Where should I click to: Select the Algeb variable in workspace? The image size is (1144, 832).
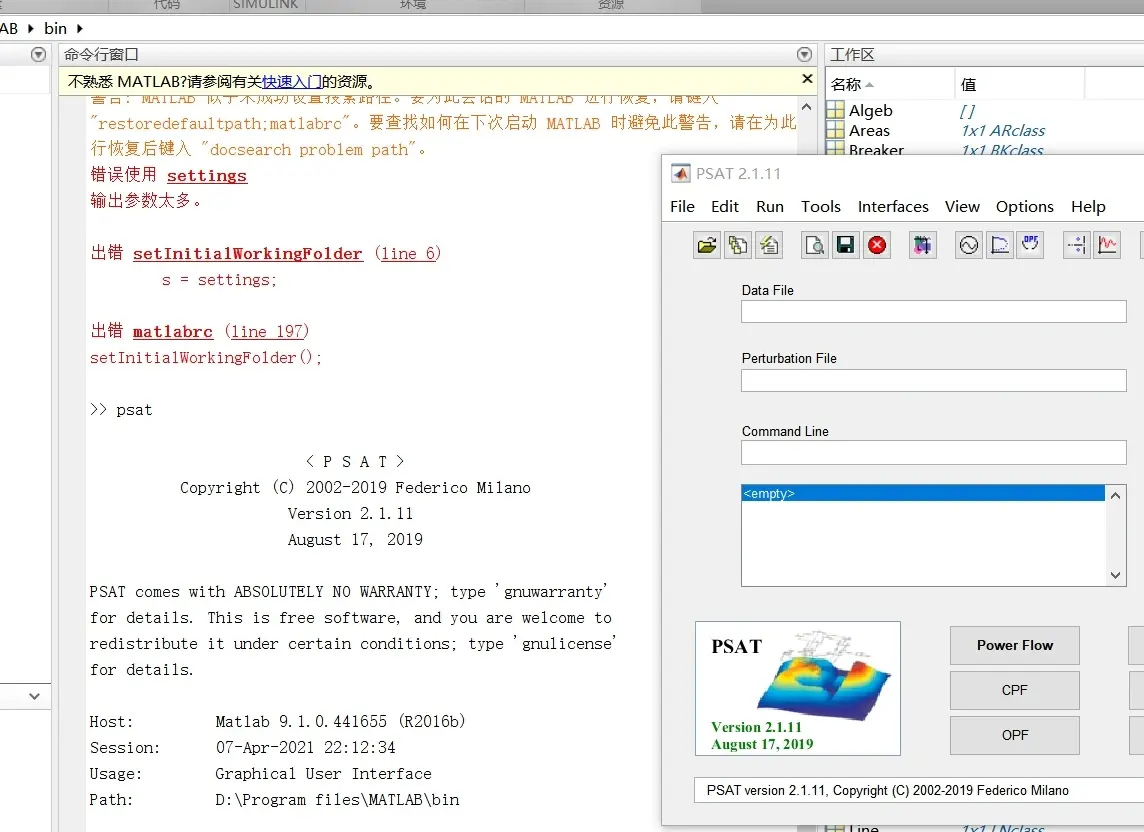(x=870, y=110)
